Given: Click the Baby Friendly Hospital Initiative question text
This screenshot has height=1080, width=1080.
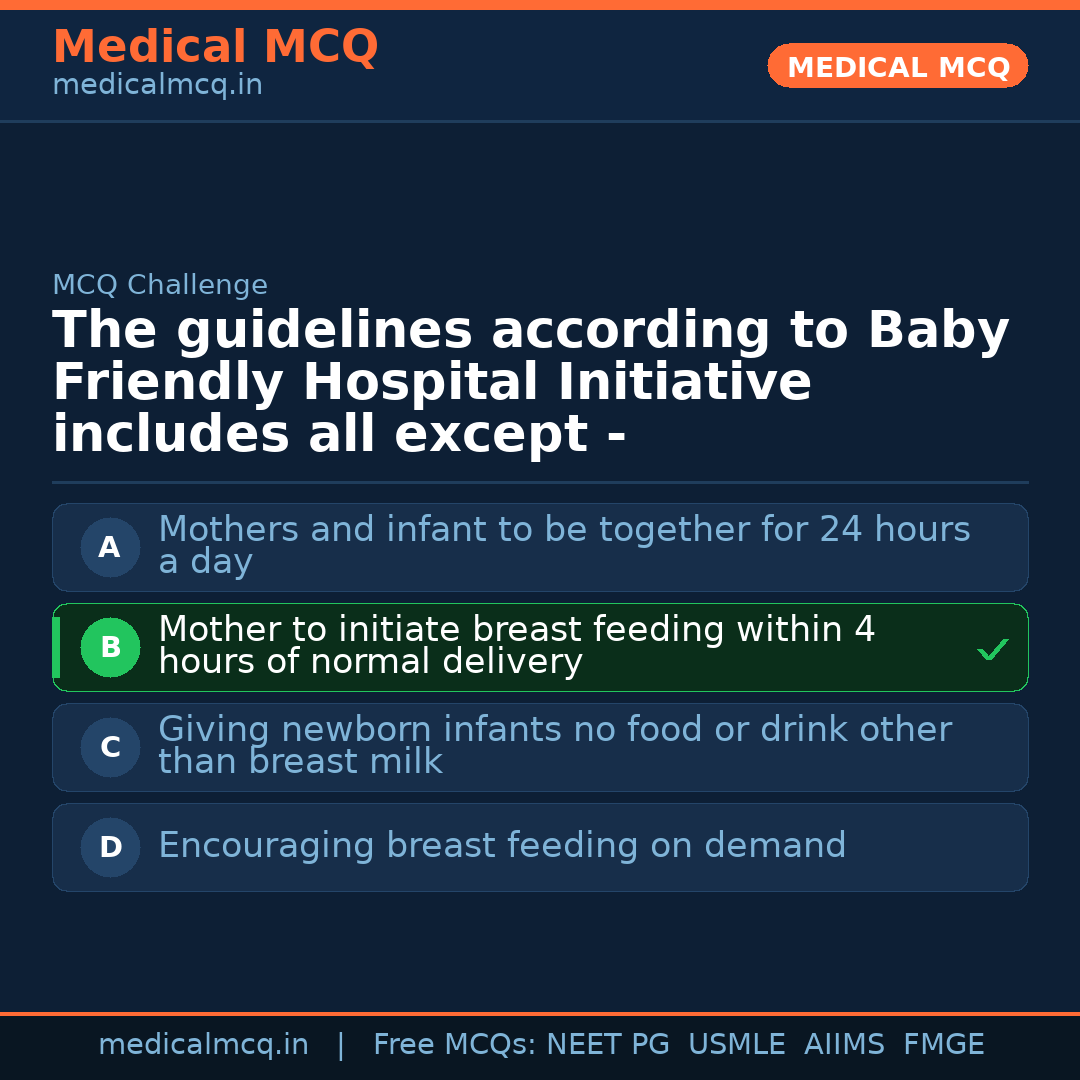Looking at the screenshot, I should (530, 382).
